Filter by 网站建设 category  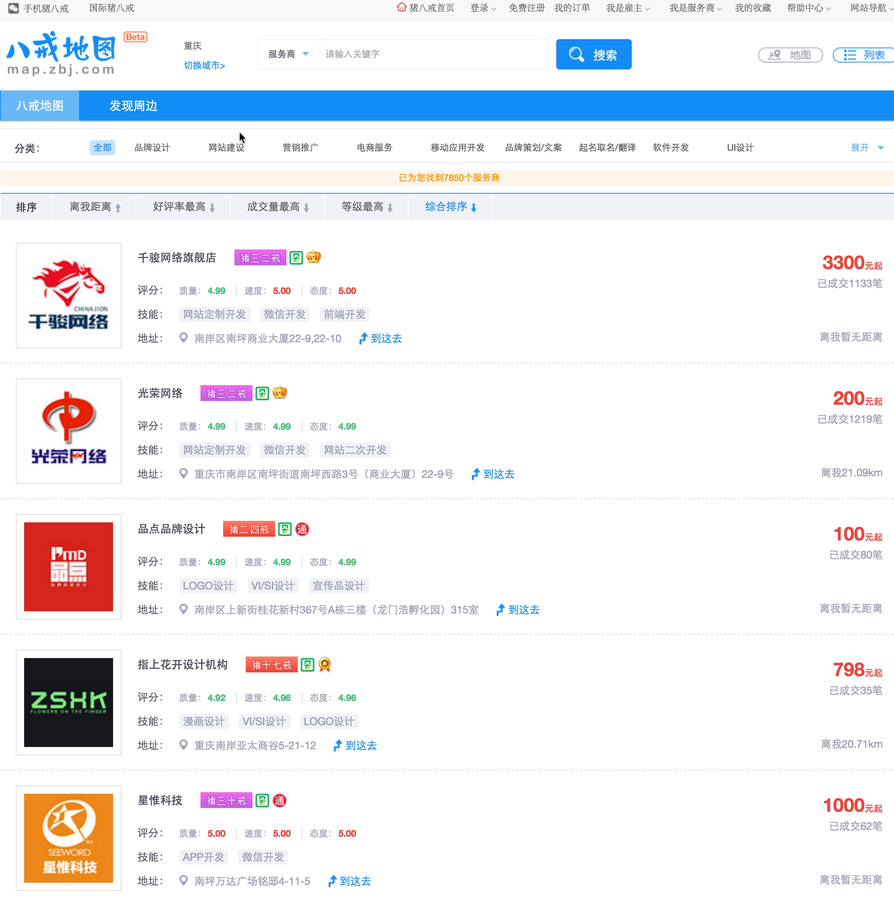226,148
